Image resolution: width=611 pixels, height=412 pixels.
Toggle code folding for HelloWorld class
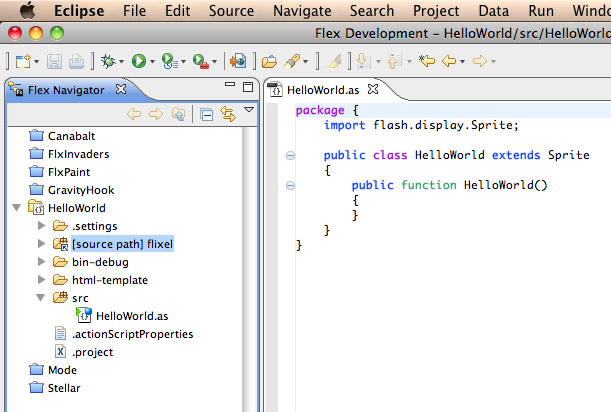(x=290, y=155)
